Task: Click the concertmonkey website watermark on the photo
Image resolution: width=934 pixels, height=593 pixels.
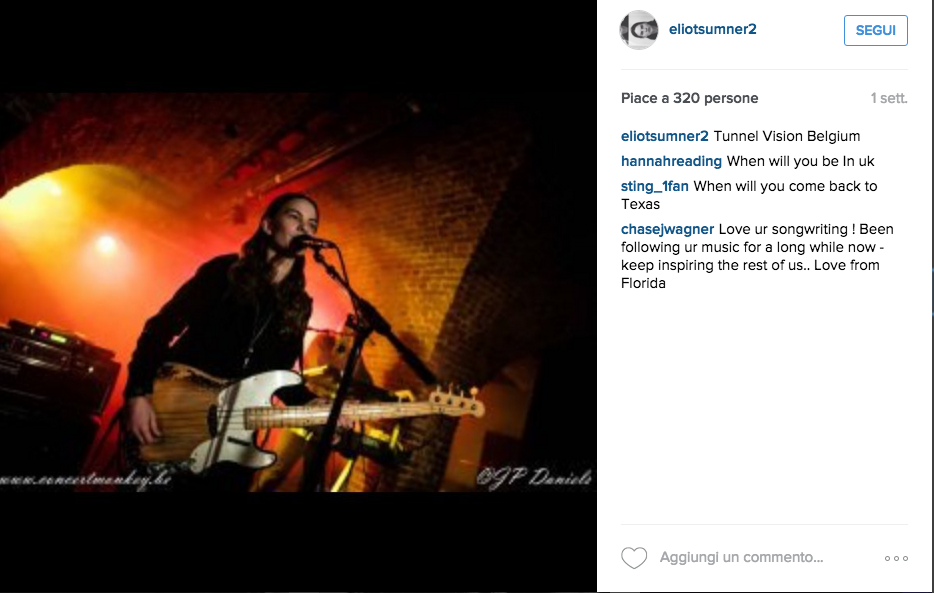Action: [x=85, y=480]
